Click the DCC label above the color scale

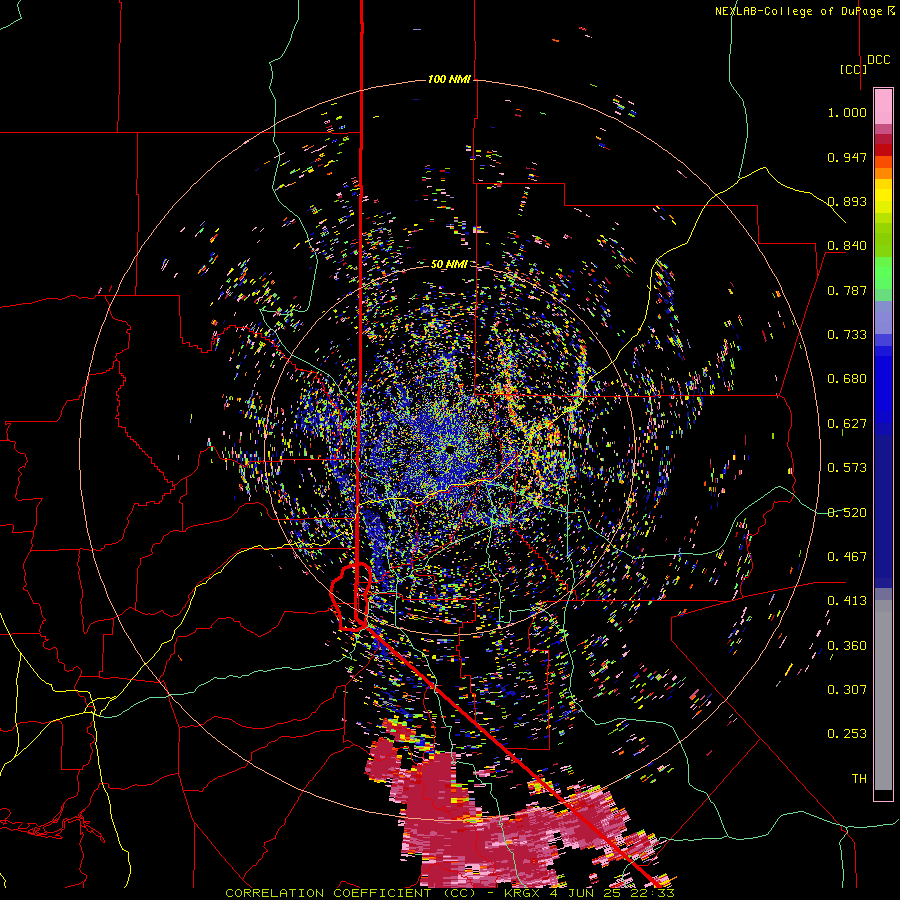(x=878, y=60)
